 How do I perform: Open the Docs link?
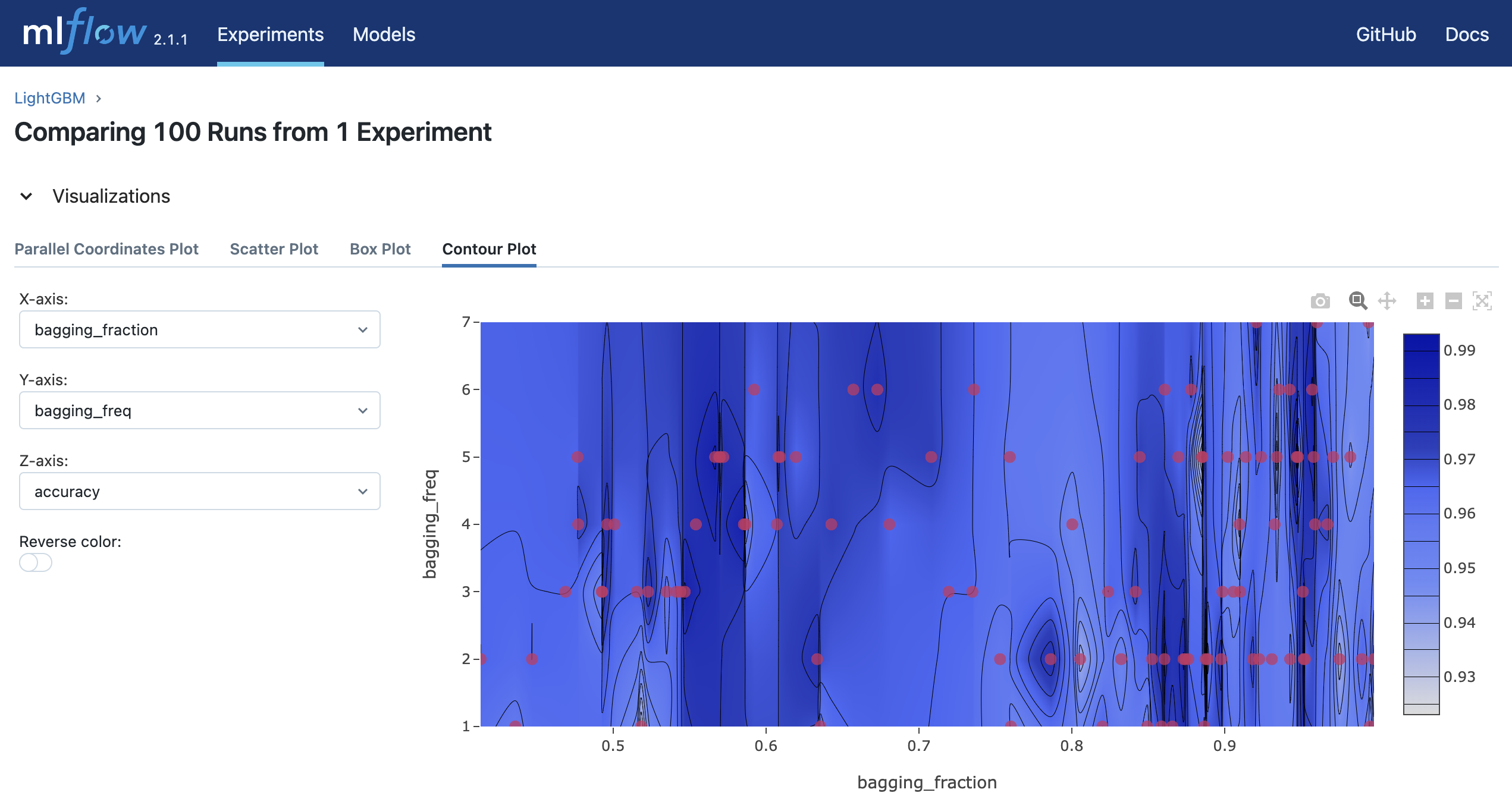pyautogui.click(x=1467, y=34)
